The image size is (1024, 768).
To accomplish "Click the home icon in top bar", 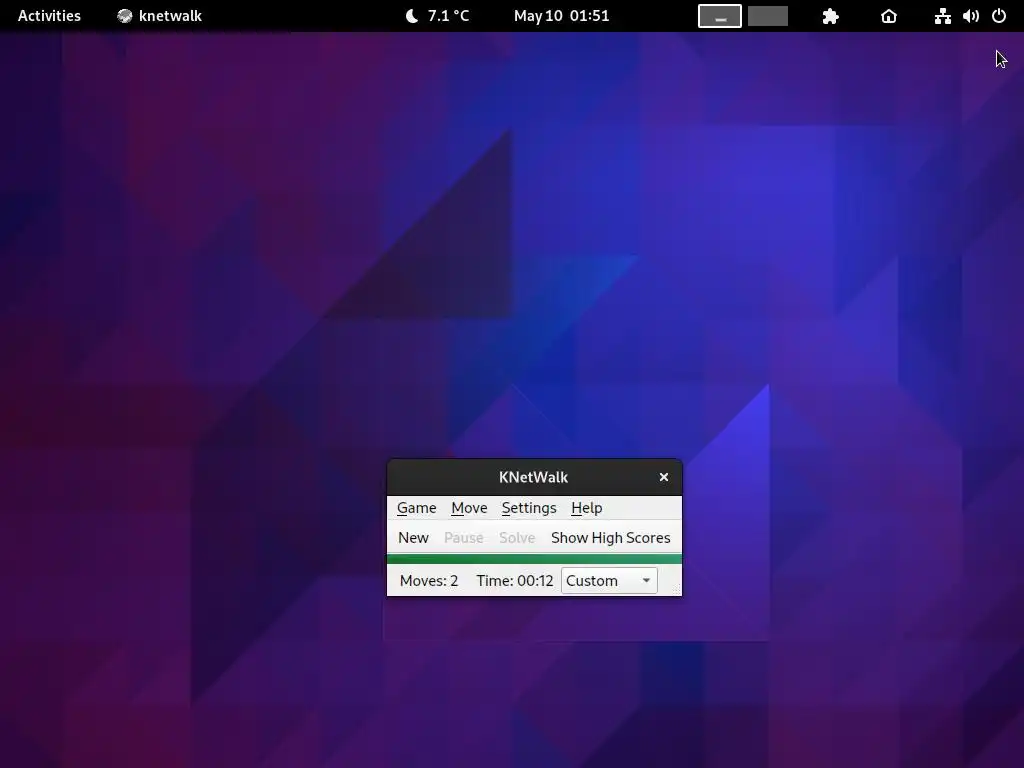I will click(x=889, y=16).
